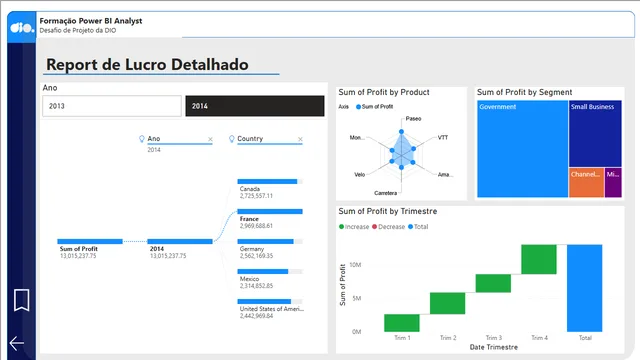Image resolution: width=640 pixels, height=360 pixels.
Task: Click the Paseo point on radar chart
Action: (x=401, y=132)
